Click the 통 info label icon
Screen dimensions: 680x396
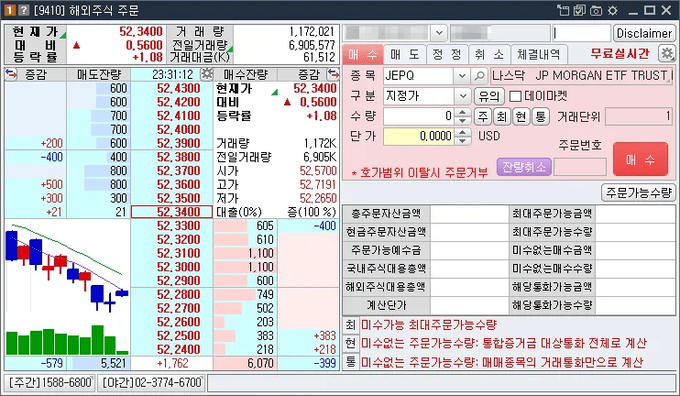coord(350,362)
